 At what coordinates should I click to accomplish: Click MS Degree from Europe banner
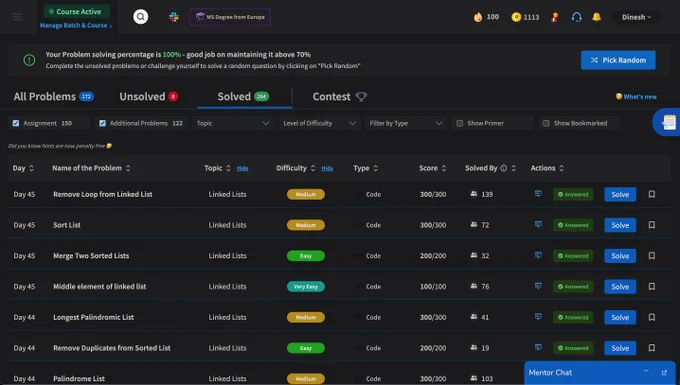pos(230,17)
